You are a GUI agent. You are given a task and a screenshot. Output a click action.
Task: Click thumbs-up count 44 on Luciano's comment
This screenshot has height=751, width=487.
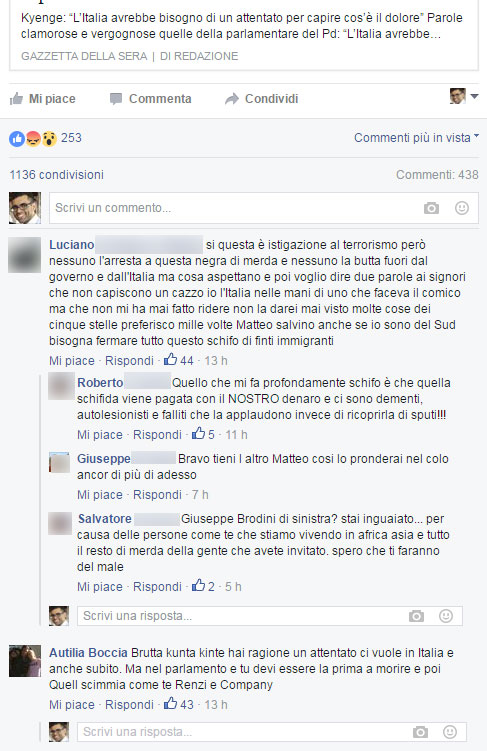[x=179, y=360]
